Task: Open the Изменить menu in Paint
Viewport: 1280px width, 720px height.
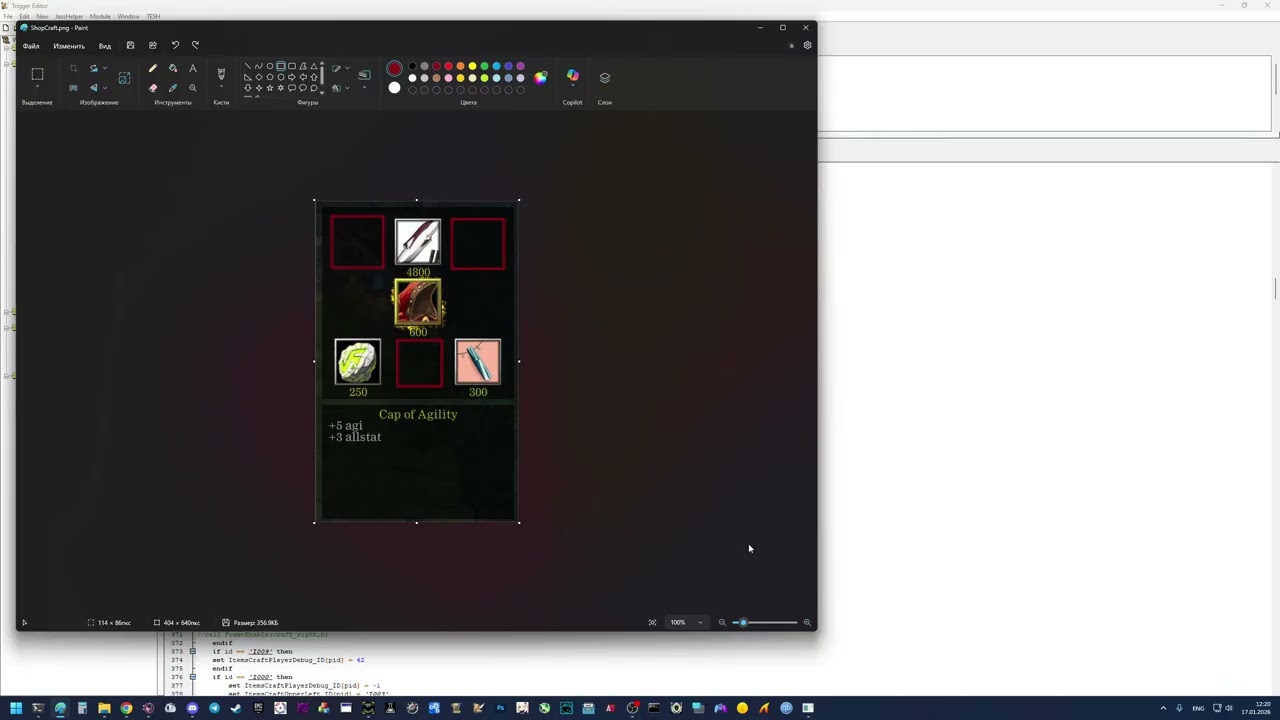Action: coord(69,45)
